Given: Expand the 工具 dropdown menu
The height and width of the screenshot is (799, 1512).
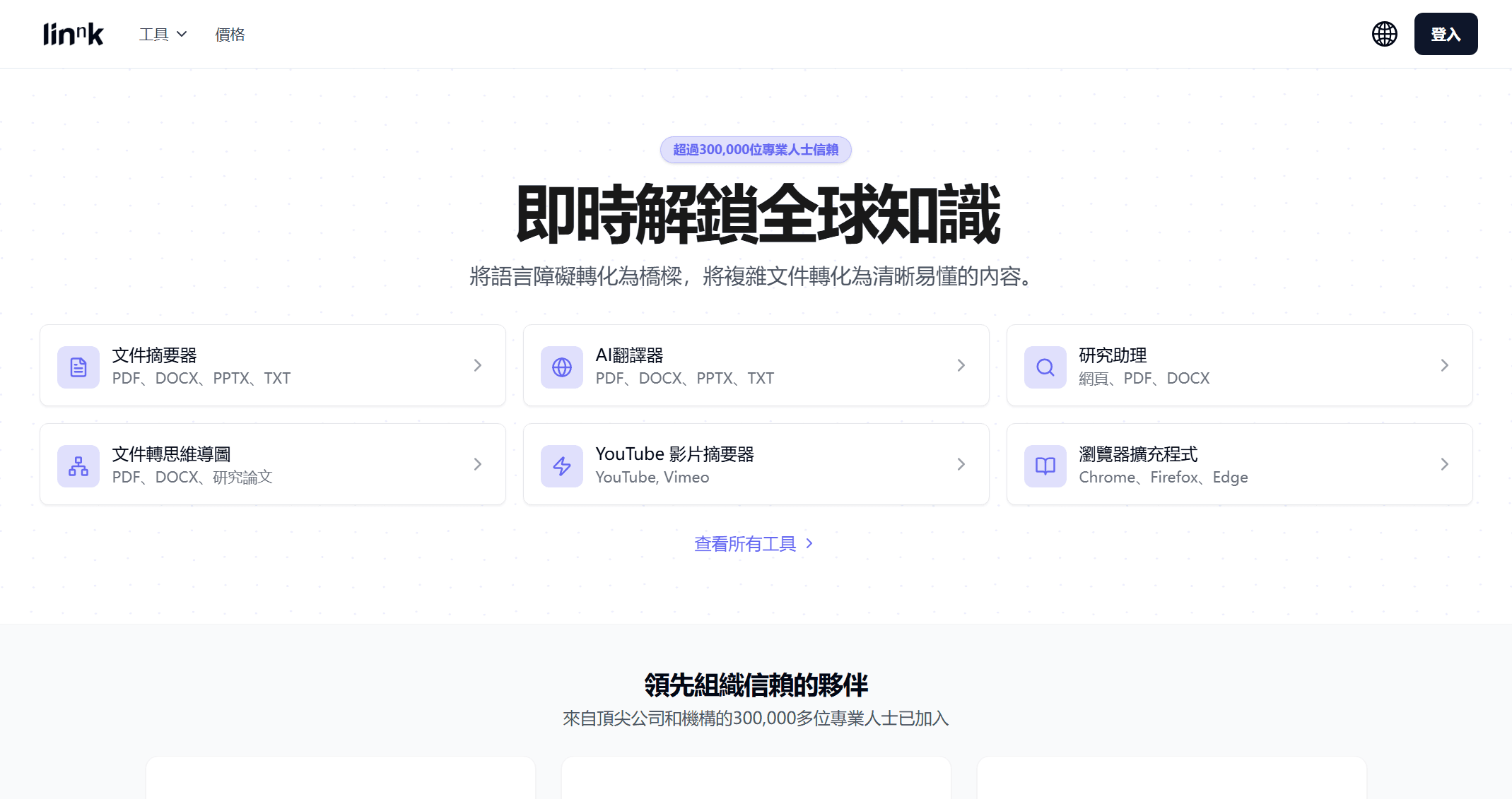Looking at the screenshot, I should click(x=161, y=34).
